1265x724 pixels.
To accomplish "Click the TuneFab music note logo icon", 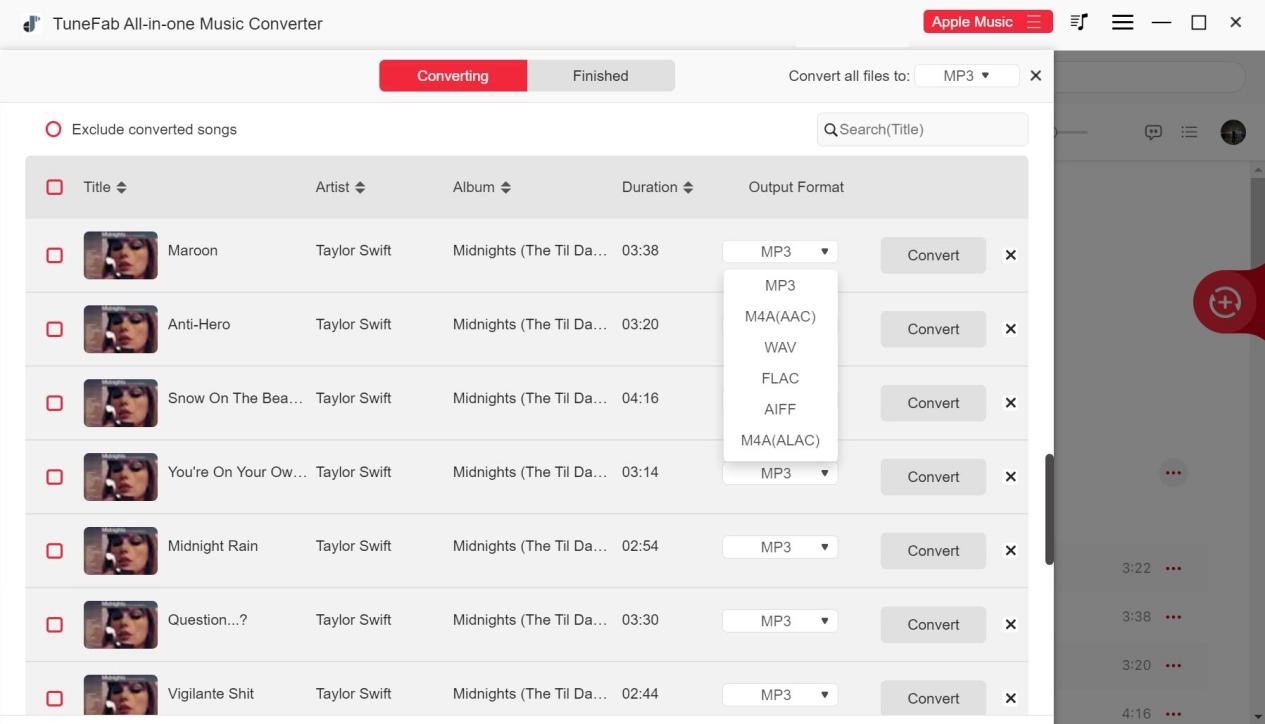I will click(31, 21).
